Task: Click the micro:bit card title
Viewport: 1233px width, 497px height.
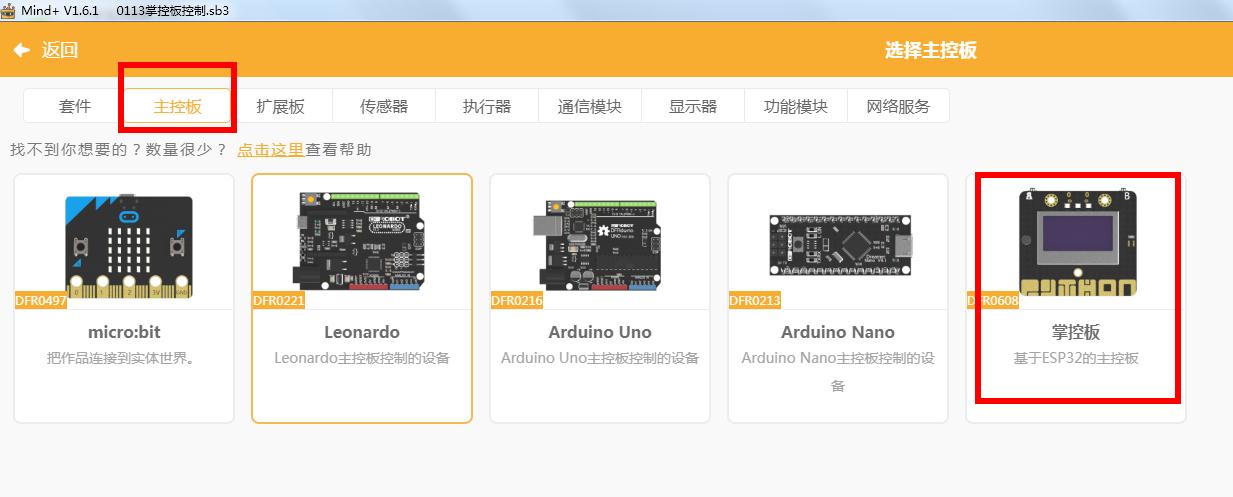Action: coord(124,332)
